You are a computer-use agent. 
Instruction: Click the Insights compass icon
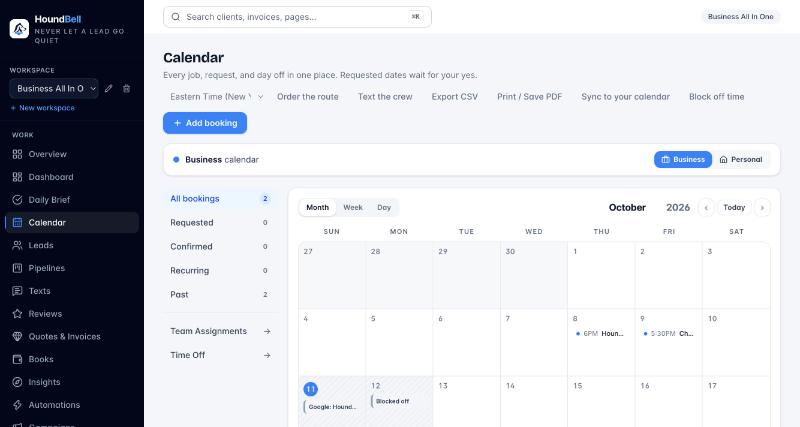tap(17, 382)
